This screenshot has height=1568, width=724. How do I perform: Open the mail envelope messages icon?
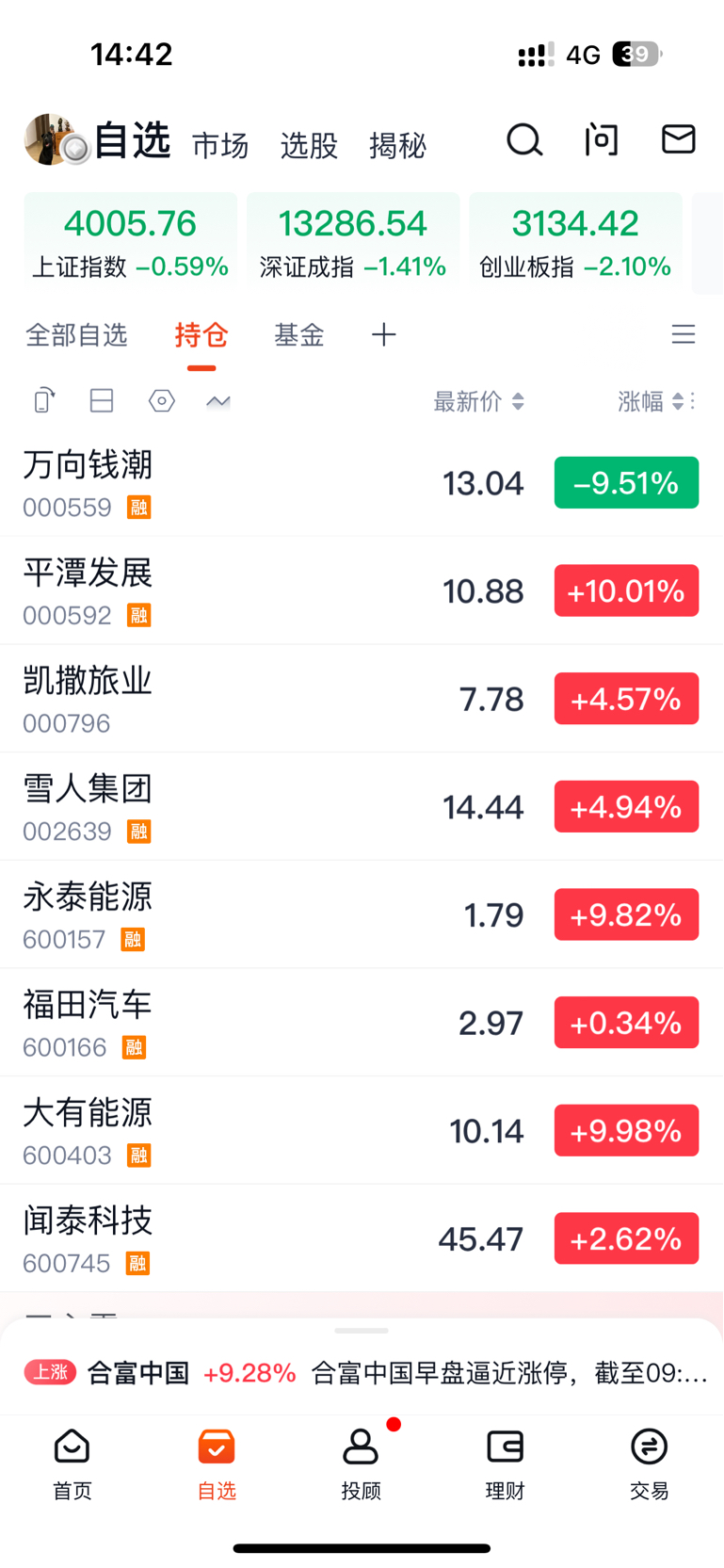[x=678, y=139]
